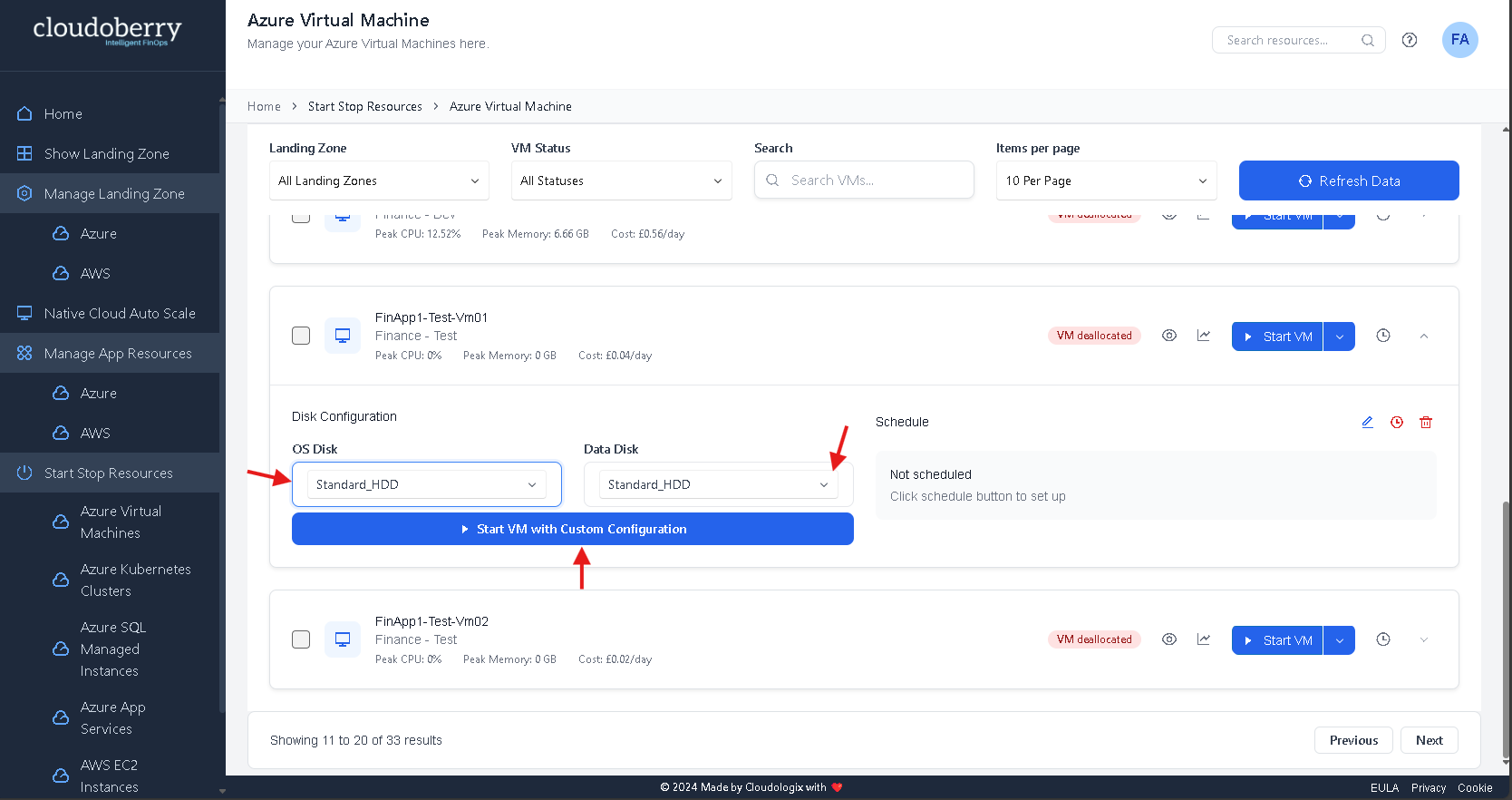Click the edit schedule pencil icon
This screenshot has height=800, width=1512.
tap(1368, 422)
